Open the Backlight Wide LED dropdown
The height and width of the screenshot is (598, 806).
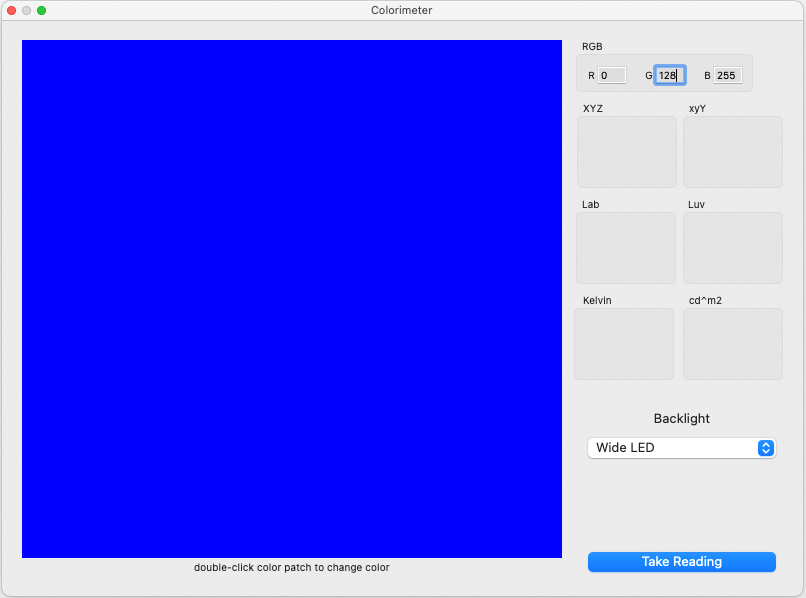coord(682,448)
